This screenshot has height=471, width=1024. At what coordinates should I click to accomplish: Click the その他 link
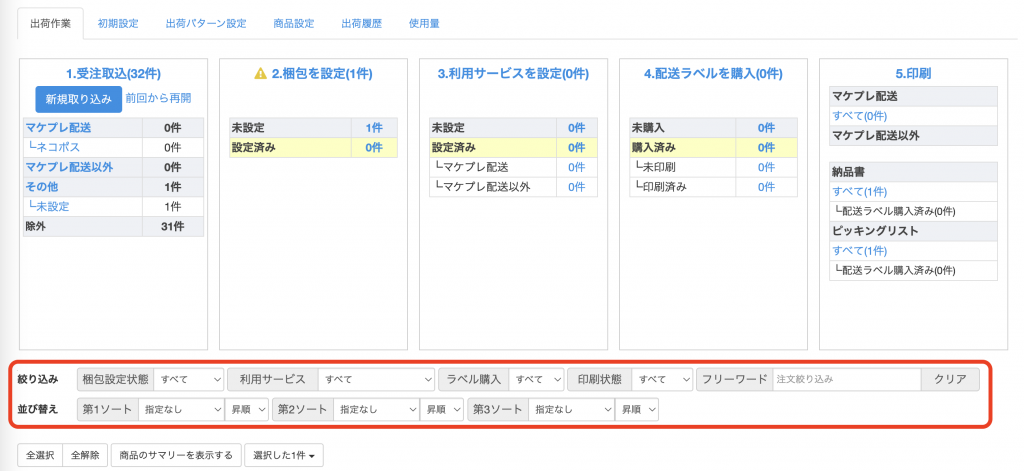point(41,187)
